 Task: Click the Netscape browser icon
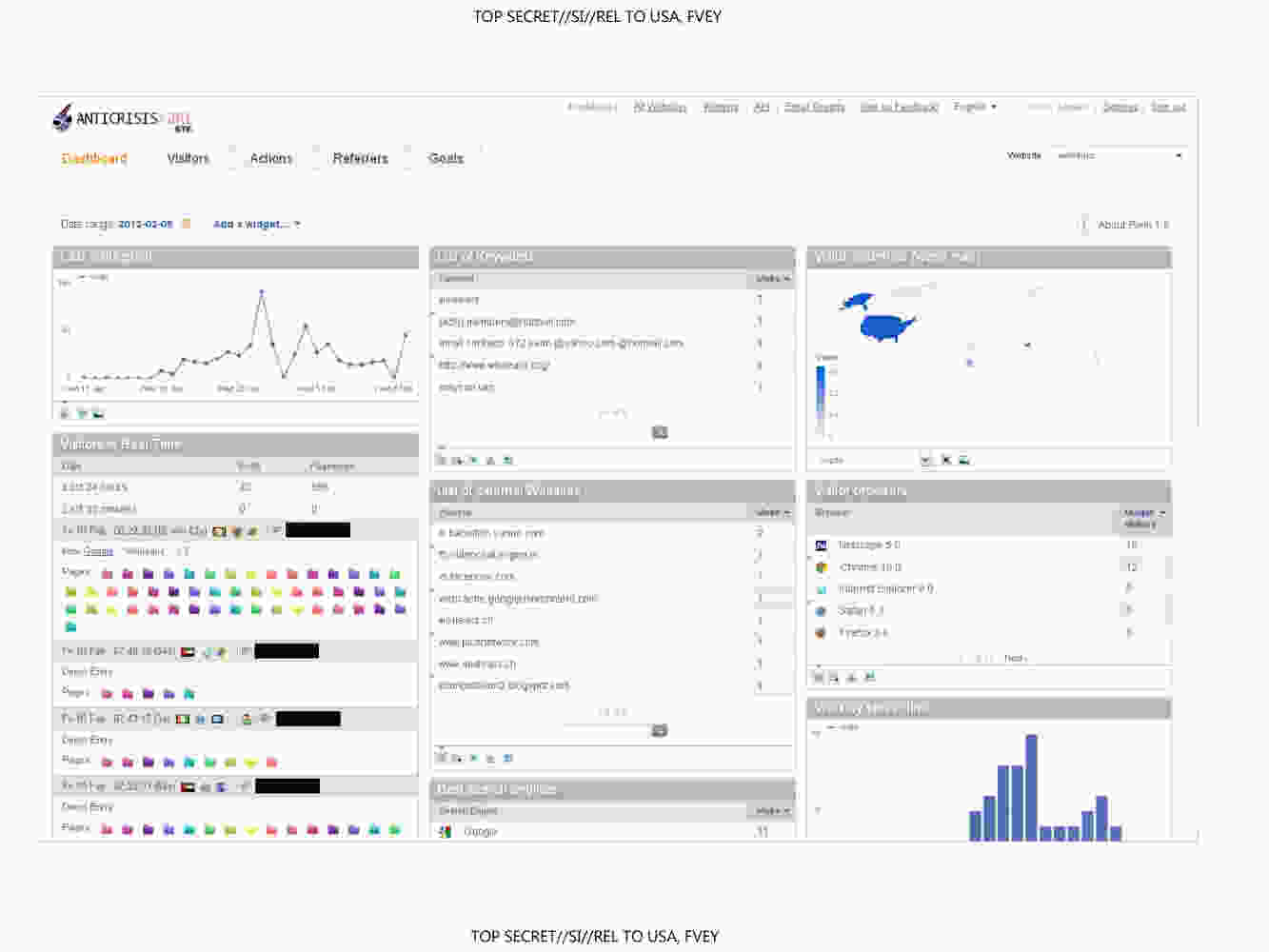click(x=822, y=545)
